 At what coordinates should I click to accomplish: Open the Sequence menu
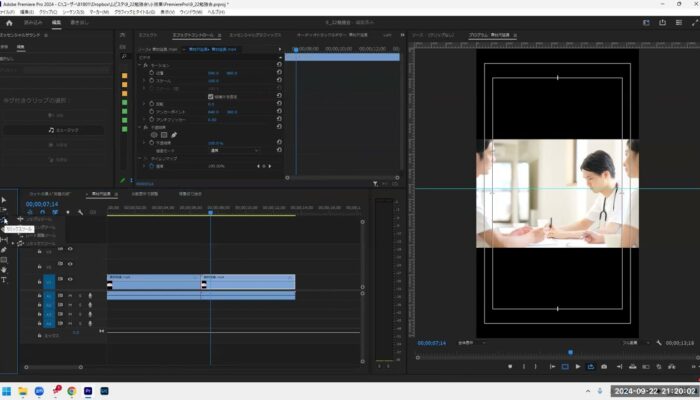[74, 12]
